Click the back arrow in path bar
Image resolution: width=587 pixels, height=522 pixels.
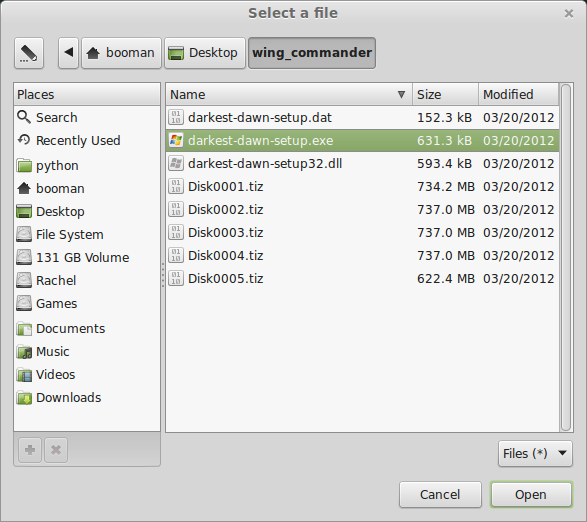click(69, 53)
